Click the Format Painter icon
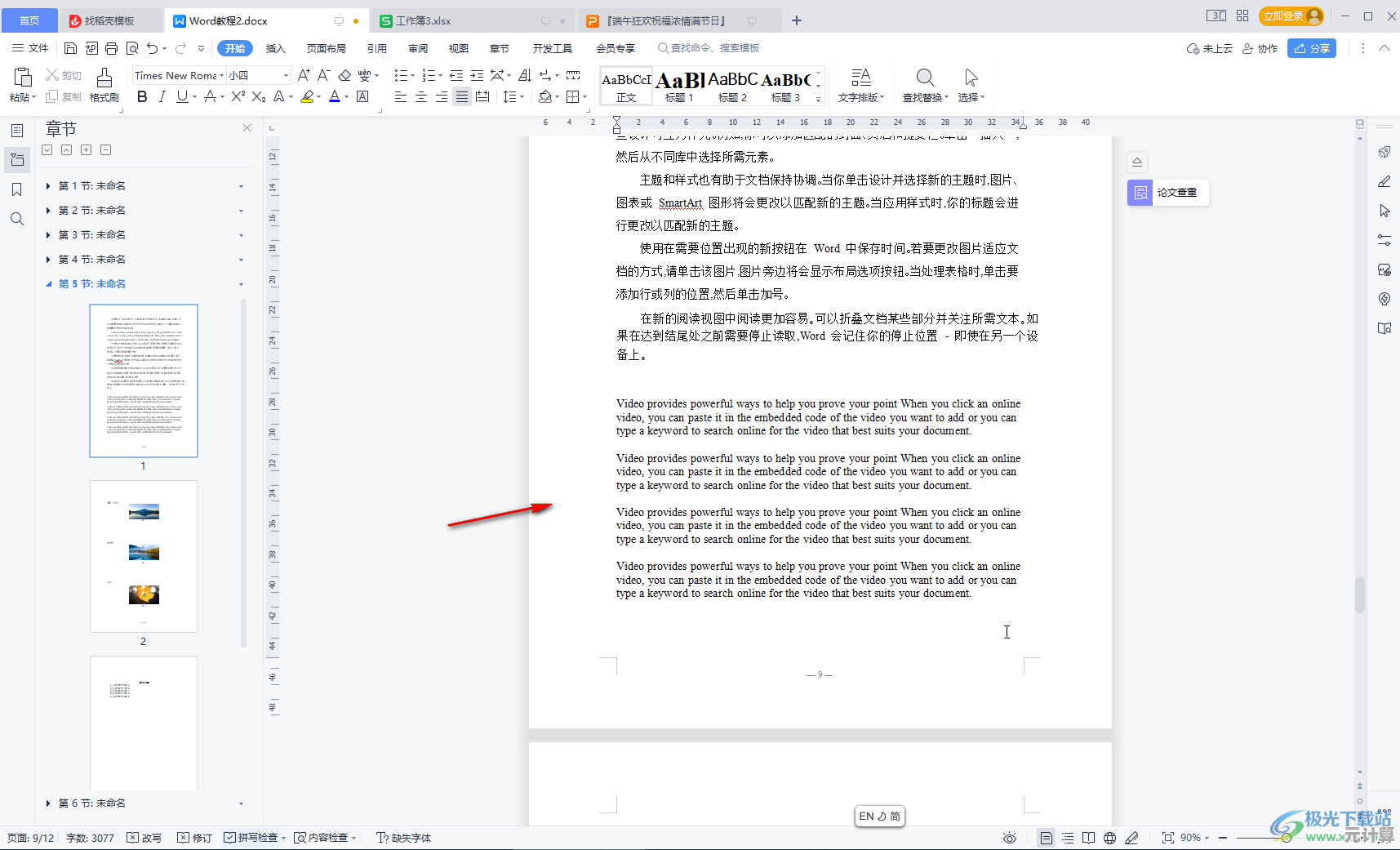1400x850 pixels. pos(104,84)
